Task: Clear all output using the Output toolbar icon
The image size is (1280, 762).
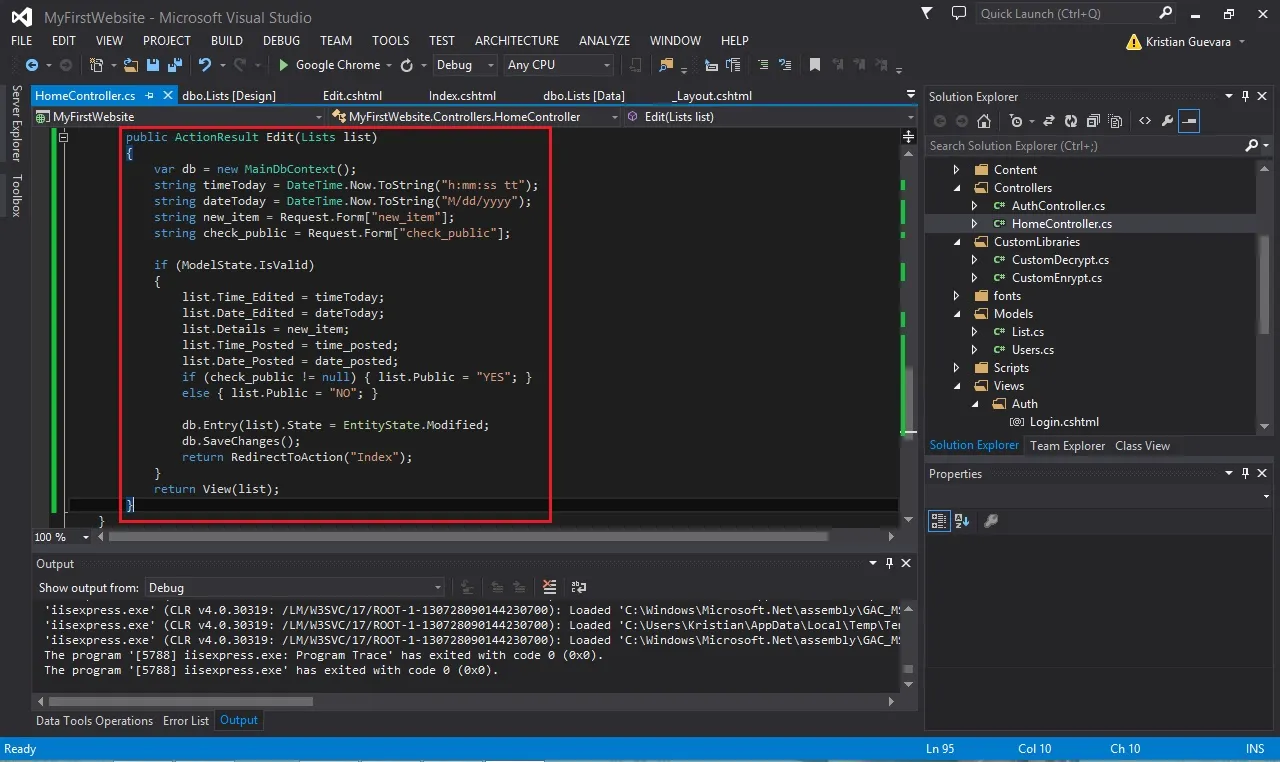Action: (549, 587)
